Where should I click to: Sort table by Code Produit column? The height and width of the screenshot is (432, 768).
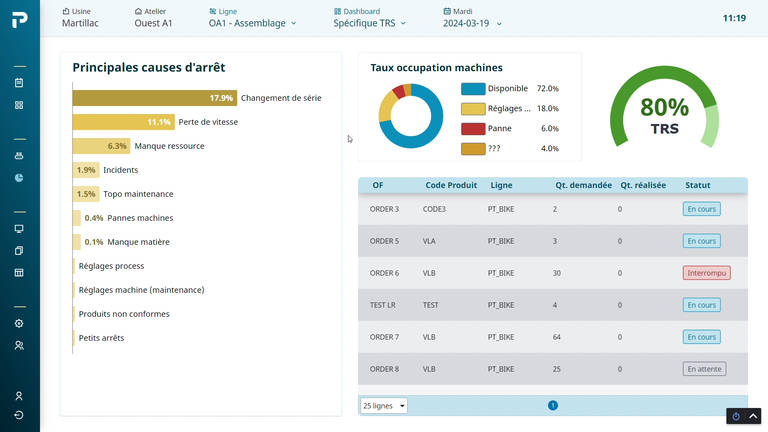point(451,185)
